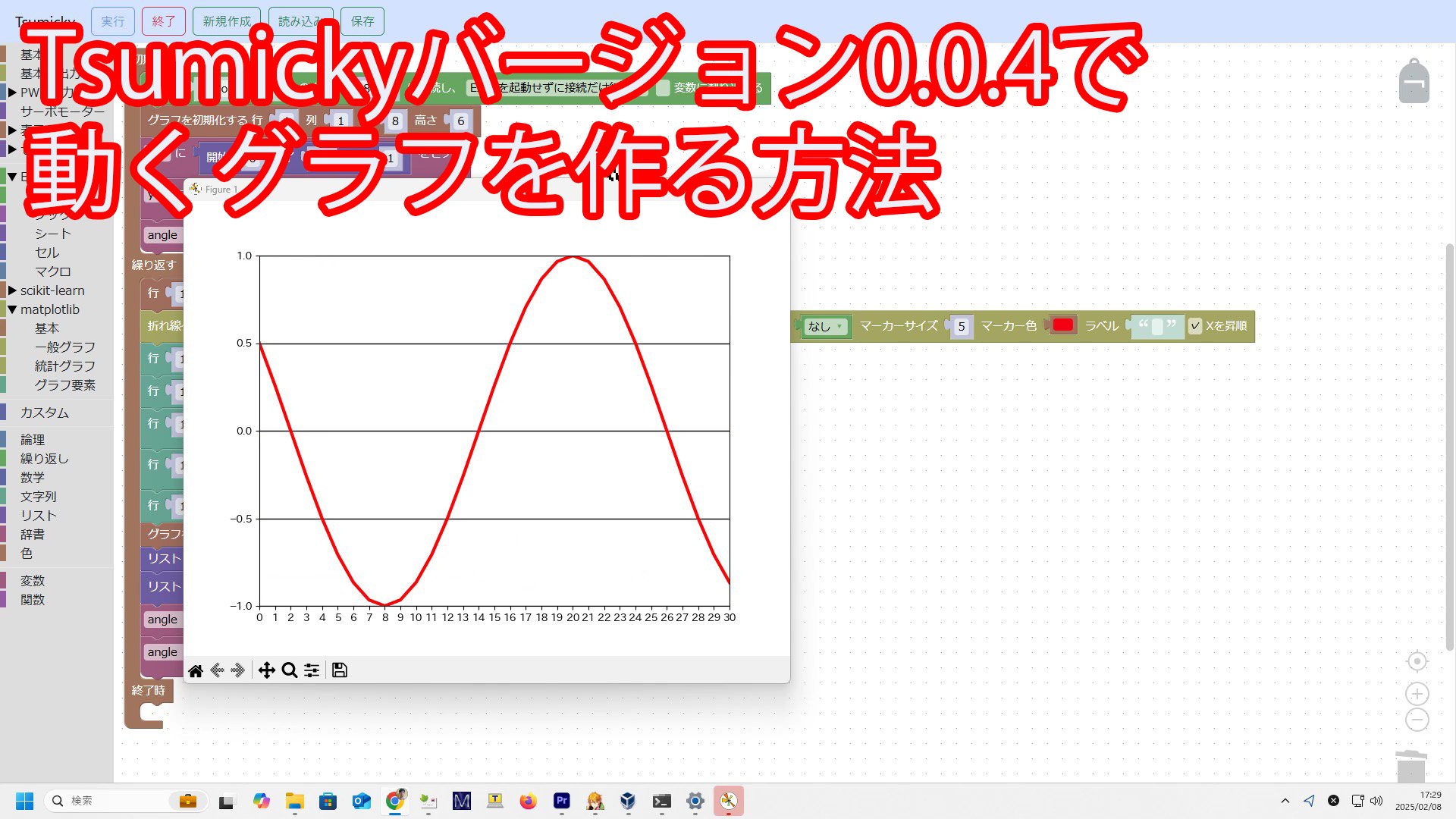
Task: Pick the red マーカー色 color swatch
Action: coord(1062,325)
